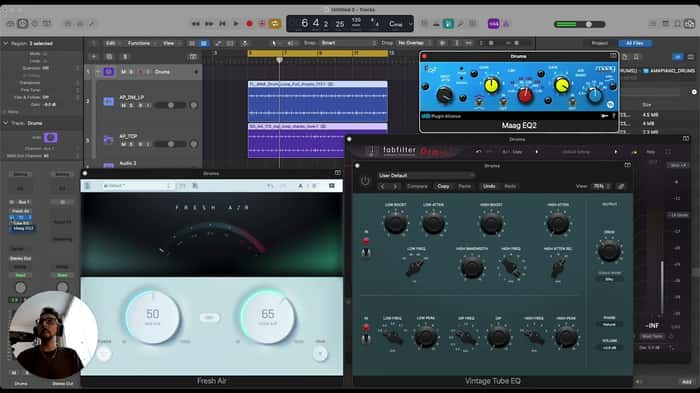Click the Drive knob in Output section

coord(609,250)
